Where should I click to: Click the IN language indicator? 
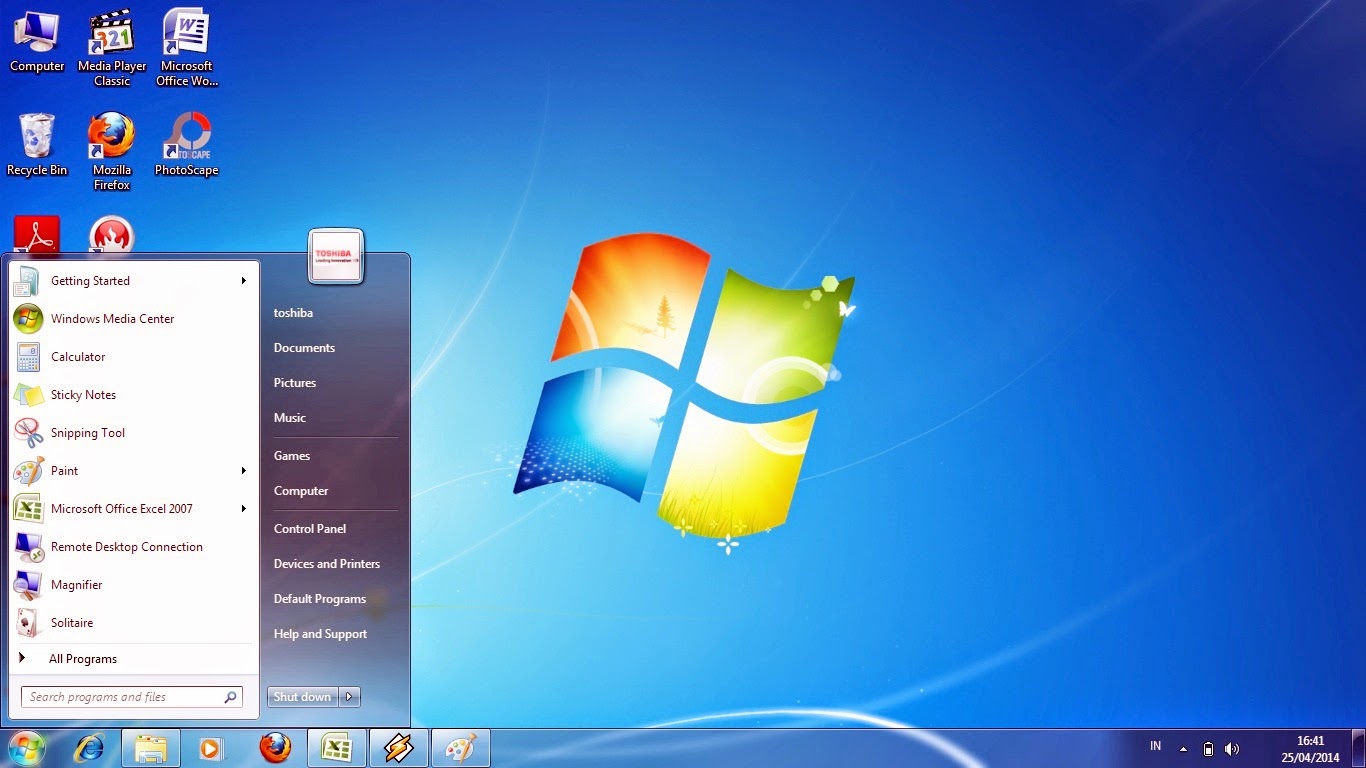click(x=1156, y=746)
